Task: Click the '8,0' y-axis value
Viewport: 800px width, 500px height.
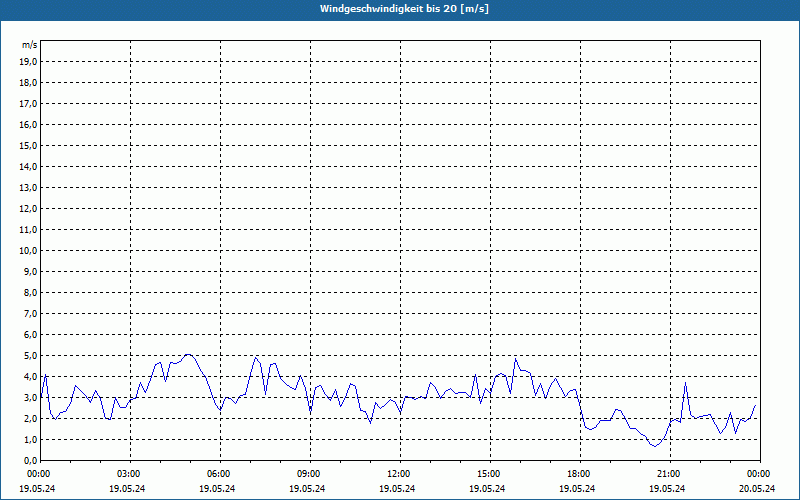Action: point(31,292)
